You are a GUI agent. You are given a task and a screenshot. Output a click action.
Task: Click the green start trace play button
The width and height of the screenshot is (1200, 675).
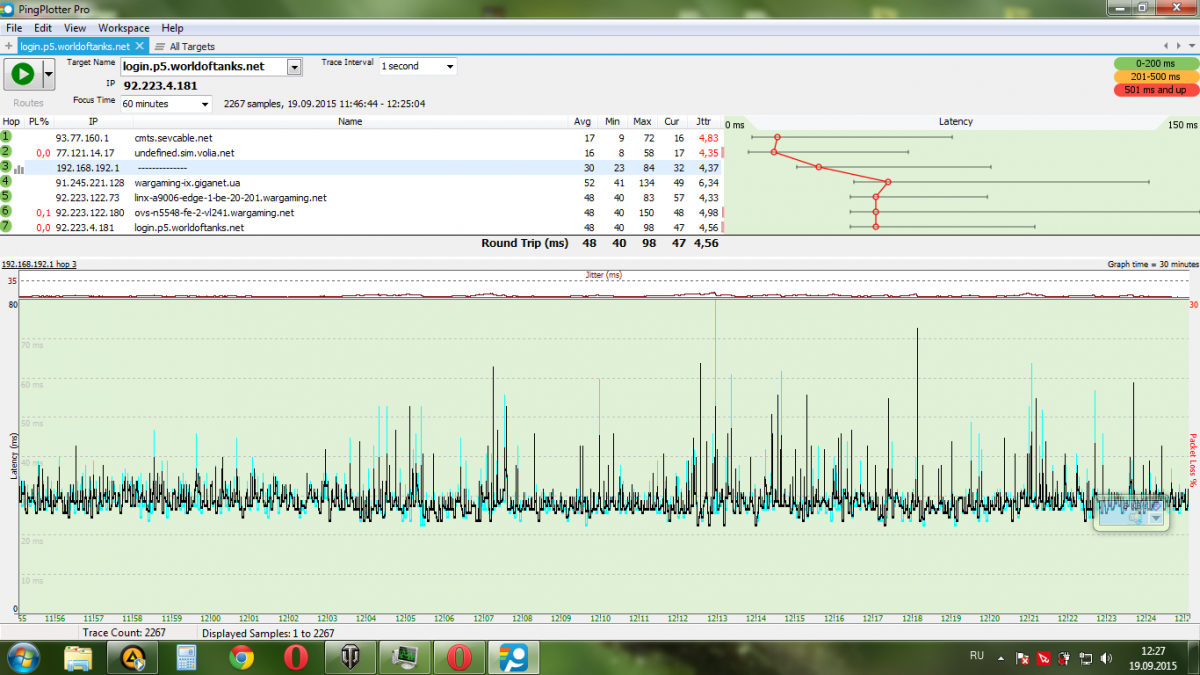click(x=22, y=74)
